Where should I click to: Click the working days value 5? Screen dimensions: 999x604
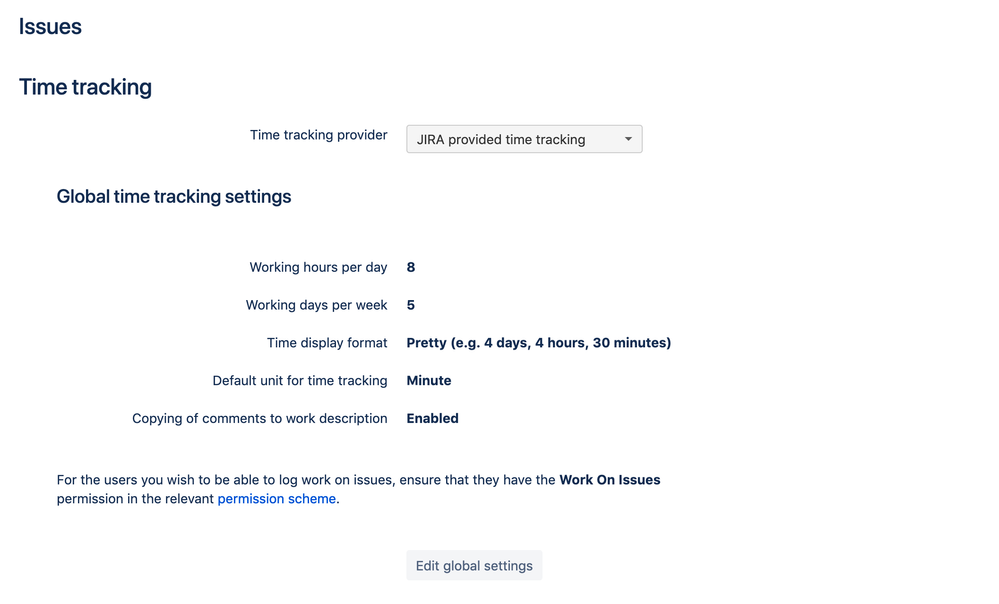[411, 305]
